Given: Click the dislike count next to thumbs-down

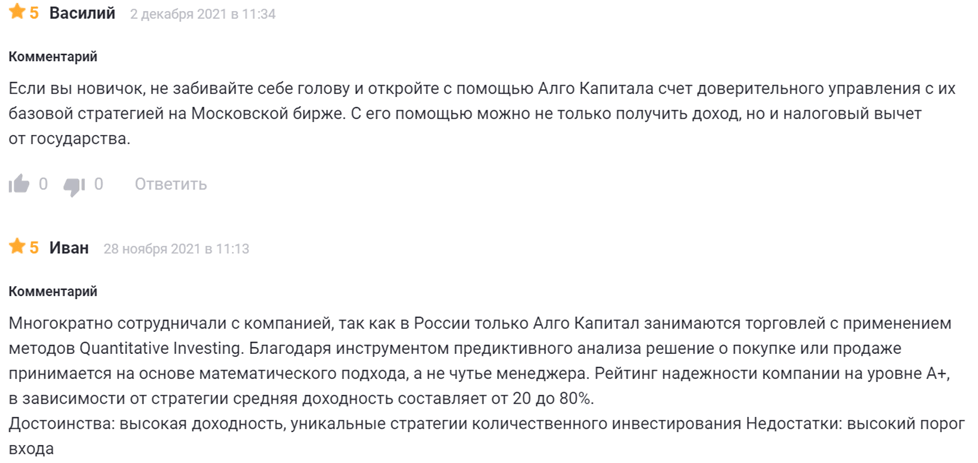Looking at the screenshot, I should [98, 184].
